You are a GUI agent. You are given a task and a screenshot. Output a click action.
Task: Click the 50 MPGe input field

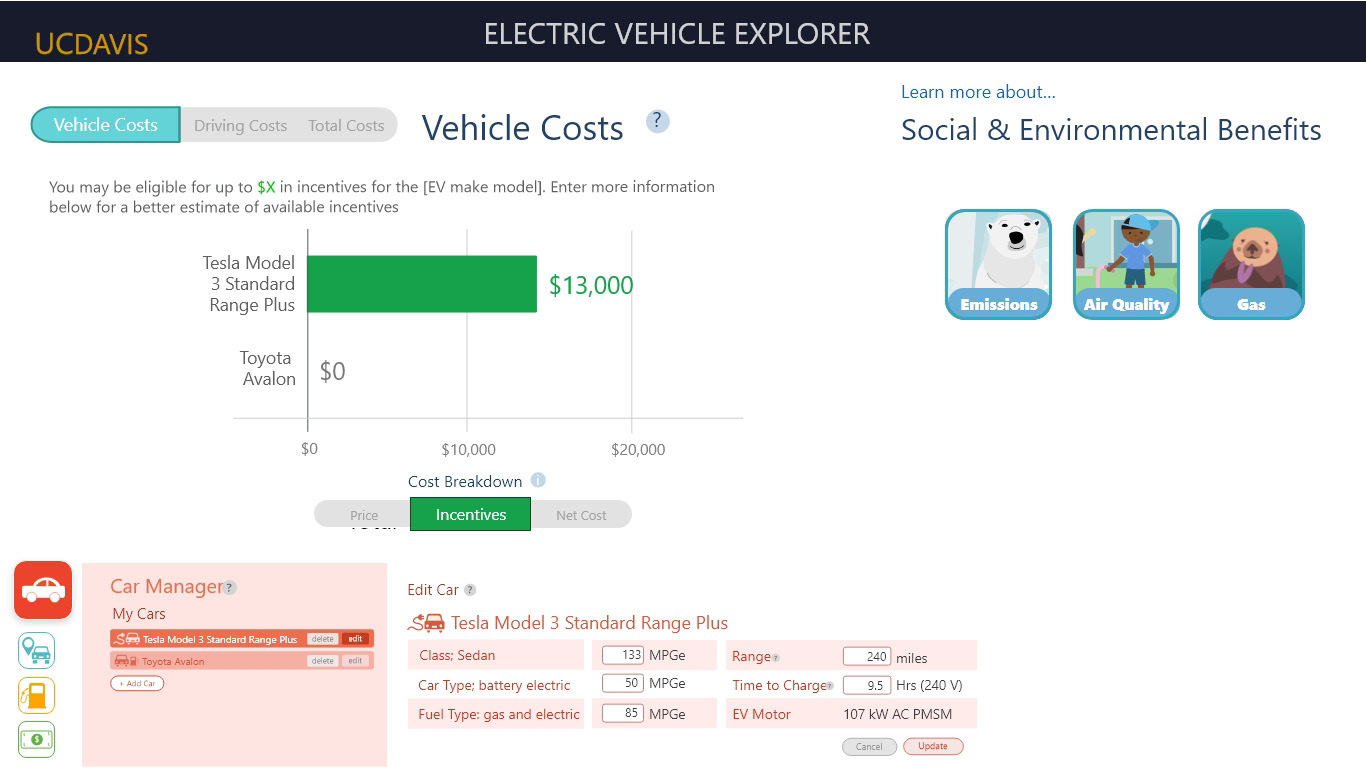click(x=623, y=683)
